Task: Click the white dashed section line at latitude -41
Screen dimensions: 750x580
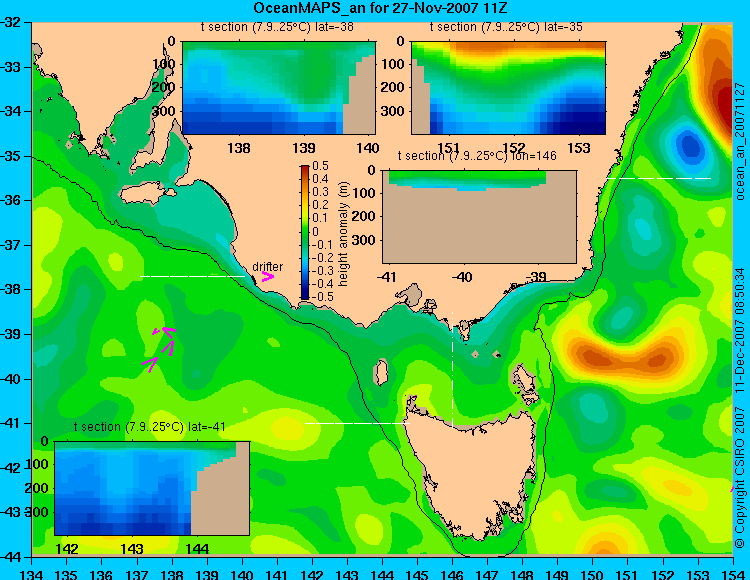Action: point(357,423)
